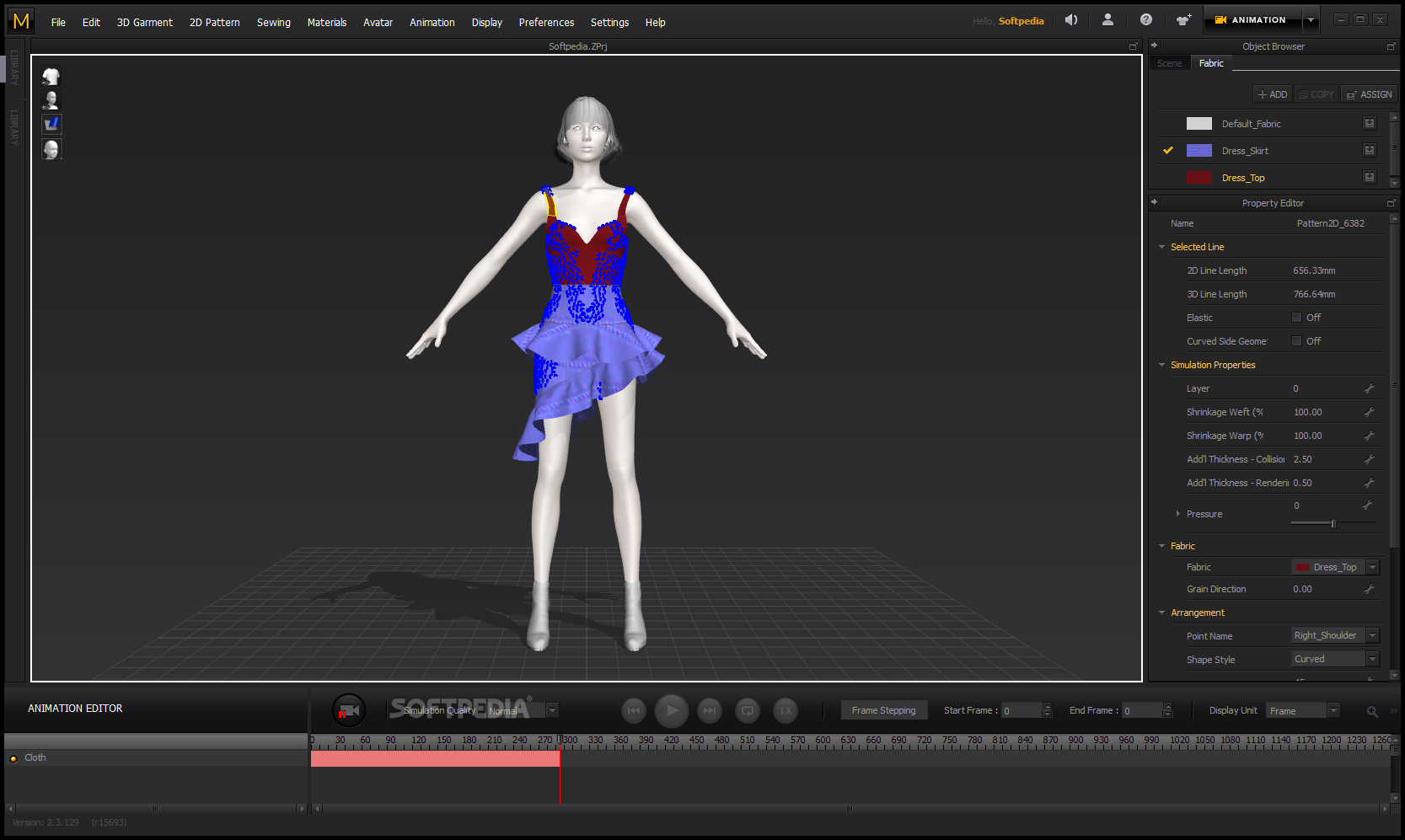The height and width of the screenshot is (840, 1405).
Task: Select the avatar display icon in the viewport
Action: click(x=51, y=100)
